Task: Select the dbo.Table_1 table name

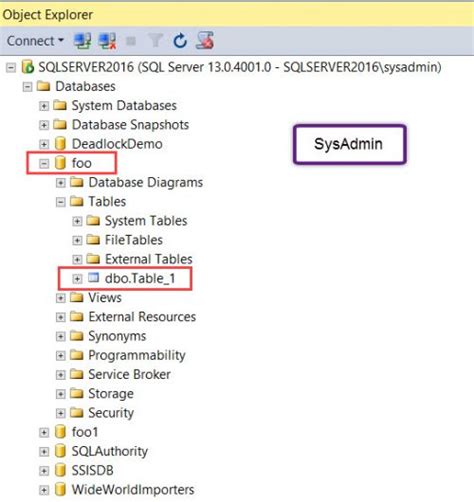Action: (x=140, y=278)
